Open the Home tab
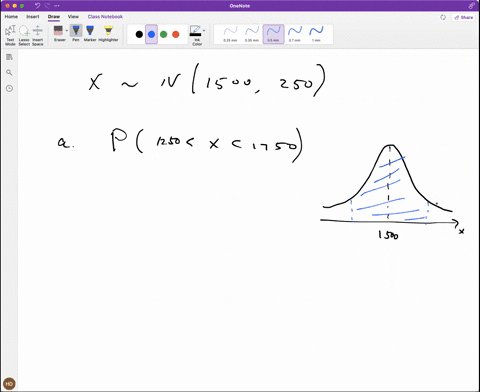Image resolution: width=480 pixels, height=392 pixels. pyautogui.click(x=11, y=17)
